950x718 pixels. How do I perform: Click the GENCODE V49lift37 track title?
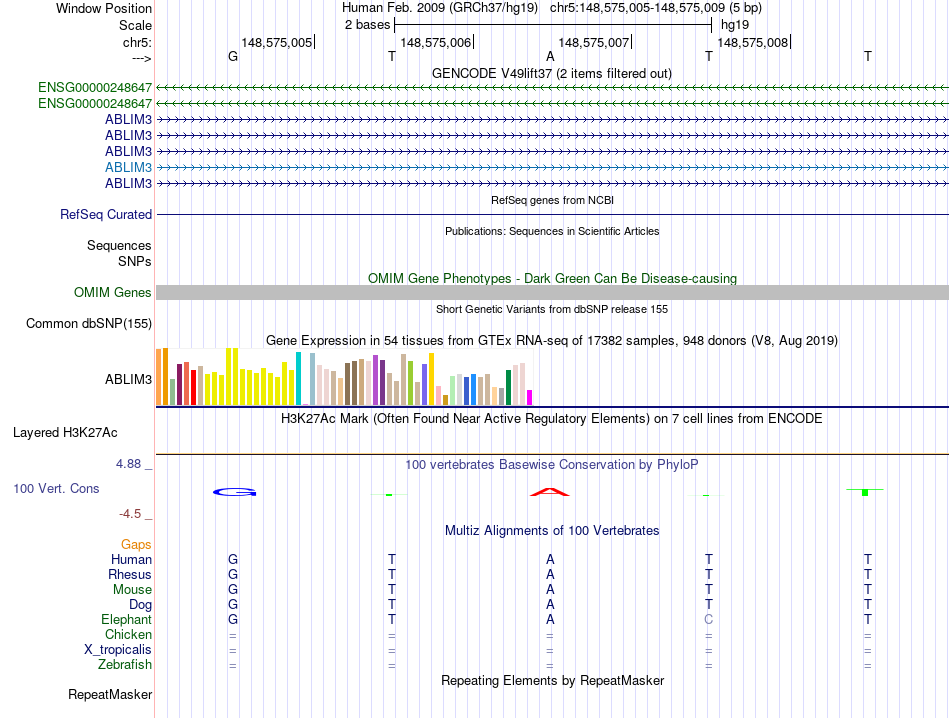(x=552, y=73)
